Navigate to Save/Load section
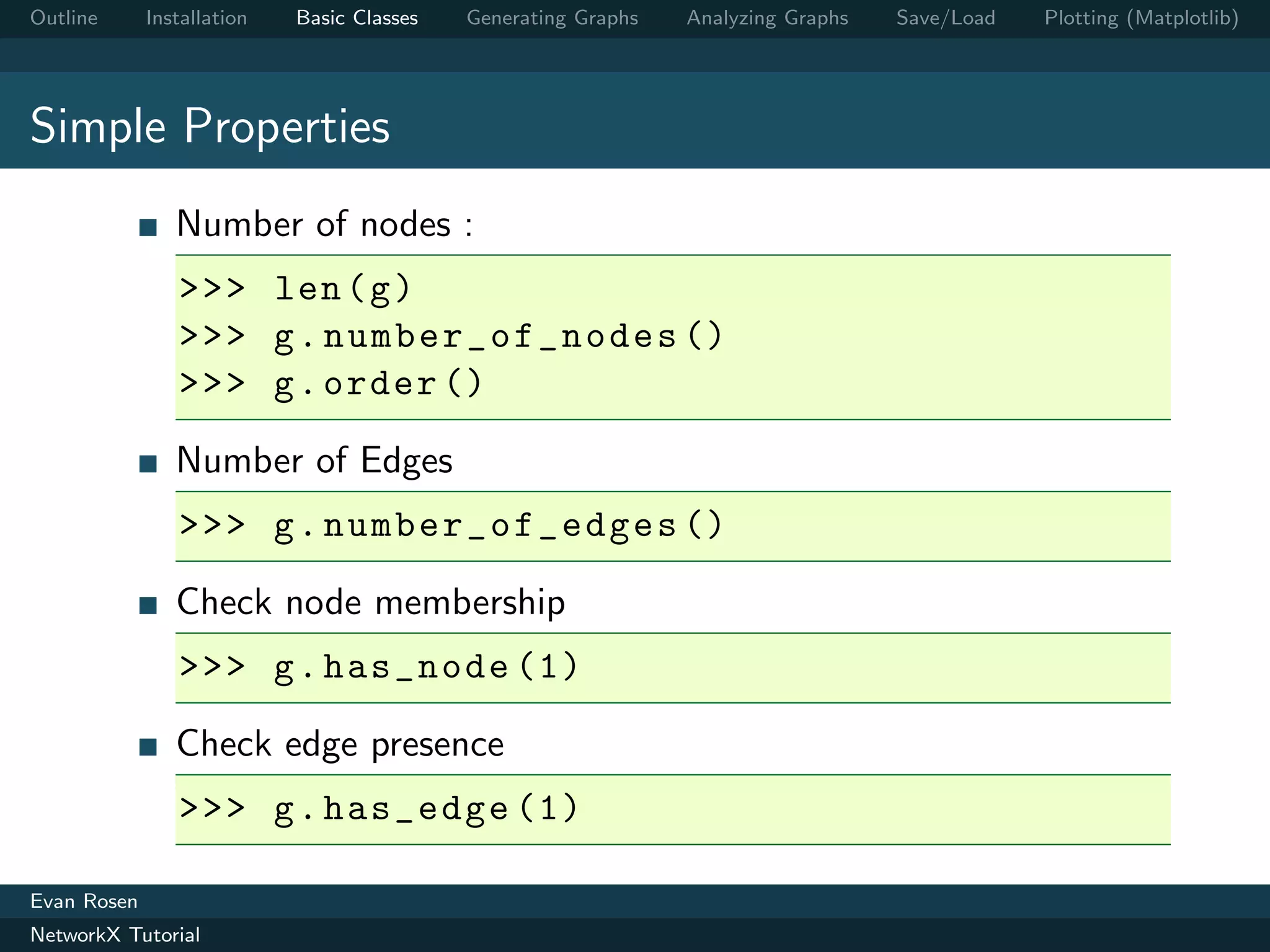Viewport: 1270px width, 952px height. tap(946, 19)
